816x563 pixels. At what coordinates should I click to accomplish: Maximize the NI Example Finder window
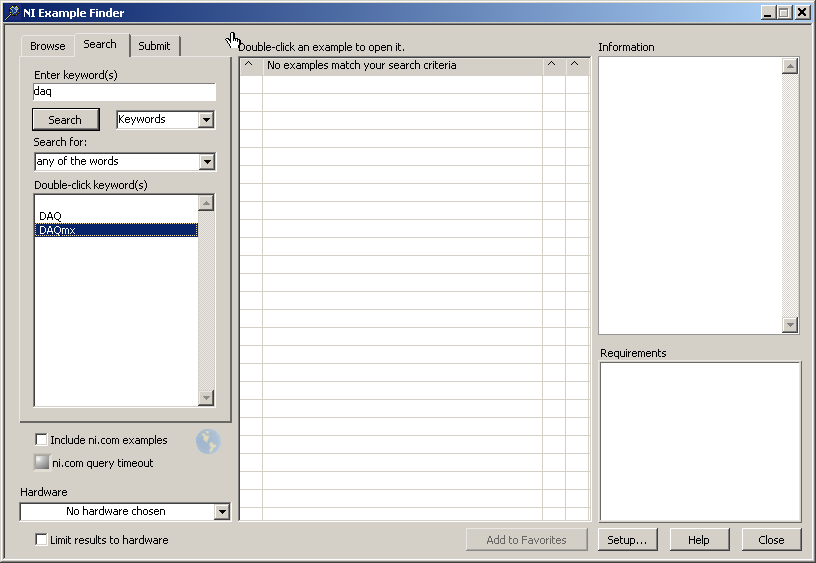click(784, 12)
